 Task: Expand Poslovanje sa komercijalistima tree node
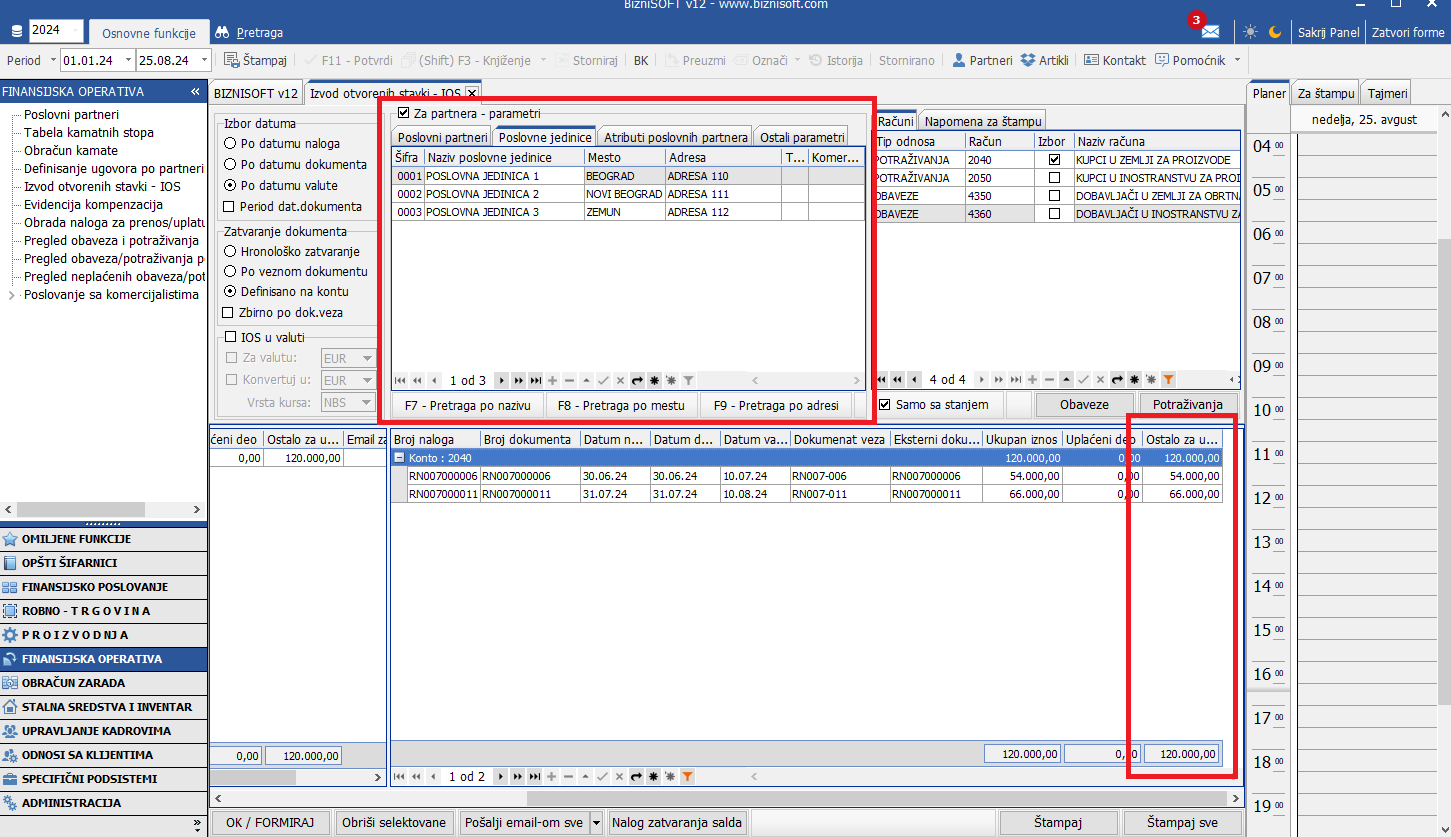12,295
